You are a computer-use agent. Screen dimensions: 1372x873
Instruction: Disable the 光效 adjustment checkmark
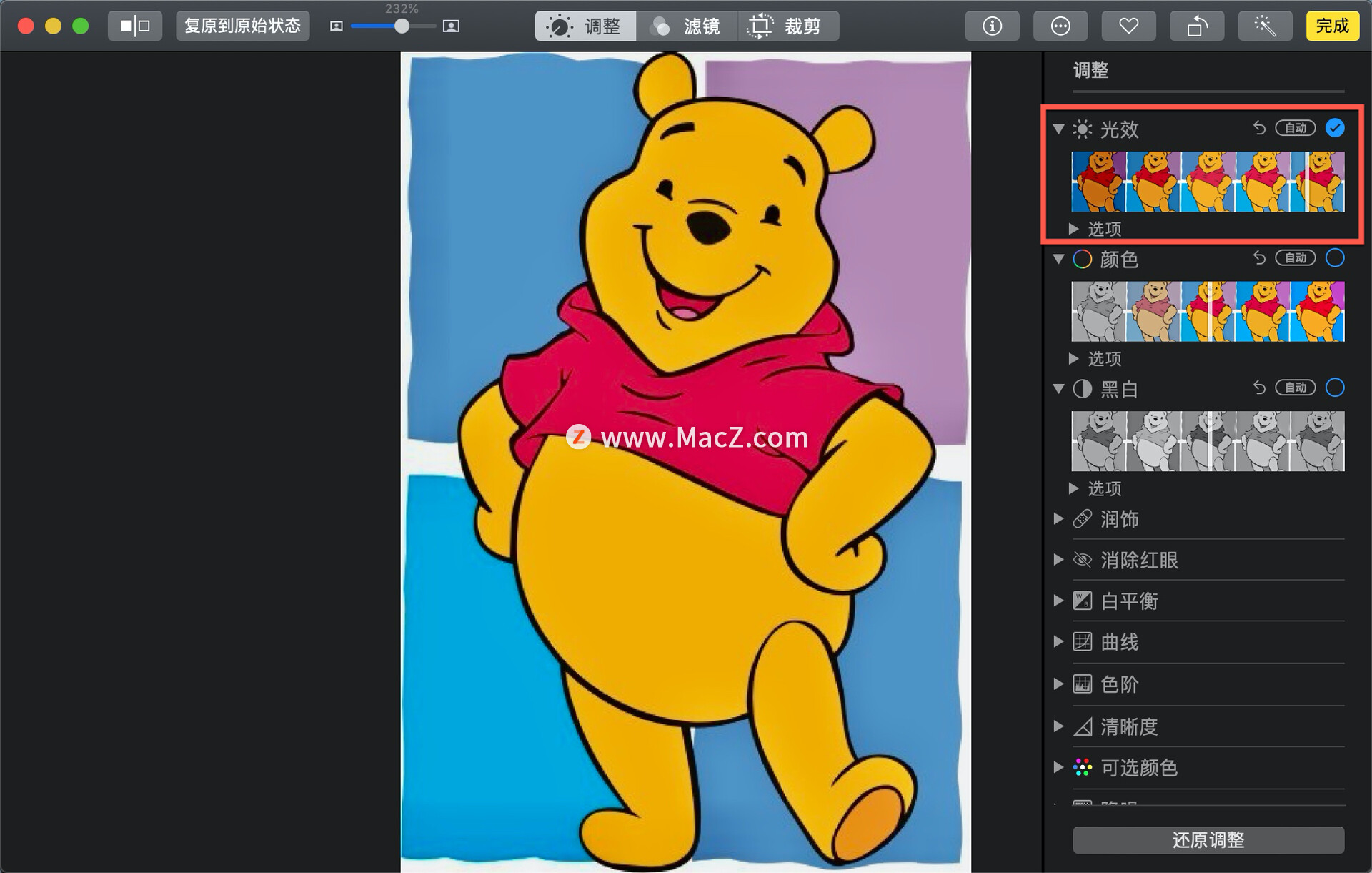tap(1334, 128)
